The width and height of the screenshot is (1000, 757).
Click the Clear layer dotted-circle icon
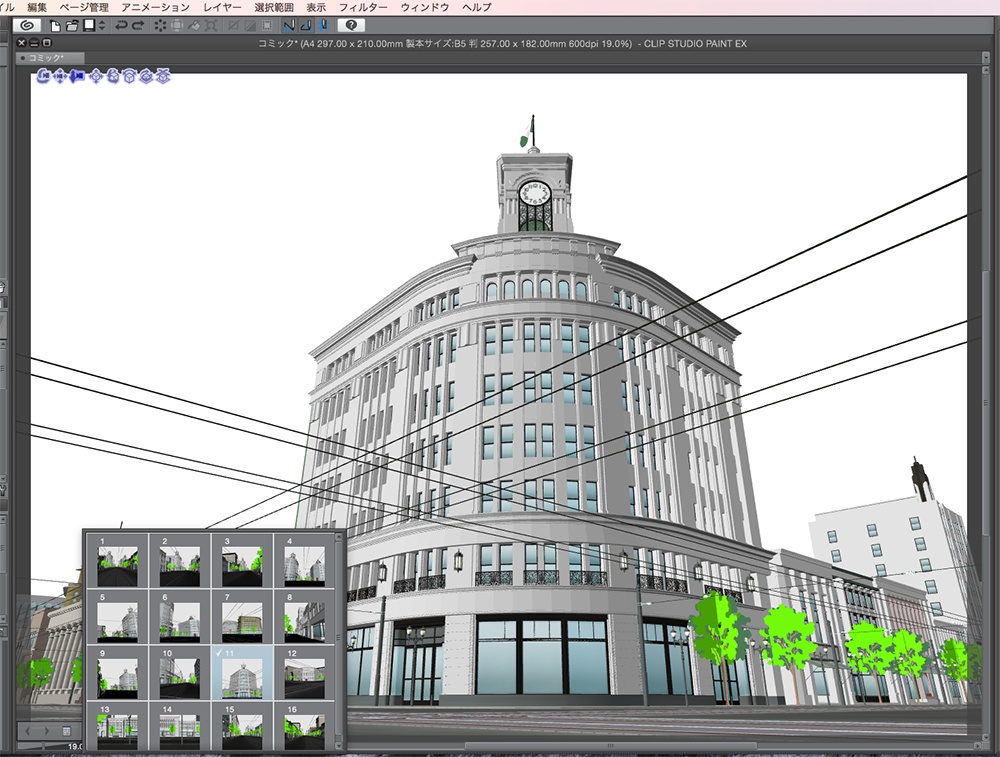(x=160, y=26)
